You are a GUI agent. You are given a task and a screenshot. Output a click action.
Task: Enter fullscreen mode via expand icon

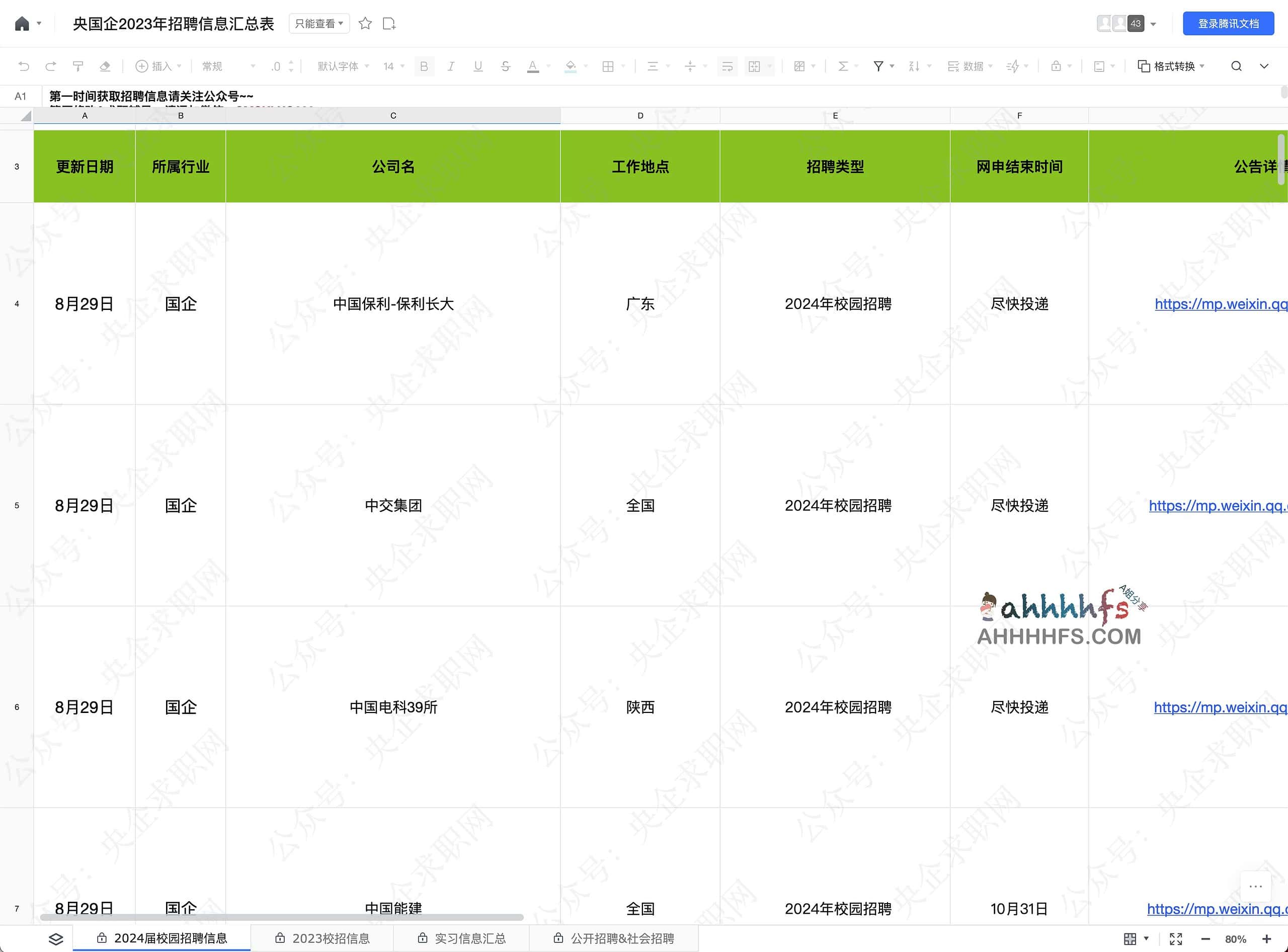pyautogui.click(x=1176, y=939)
